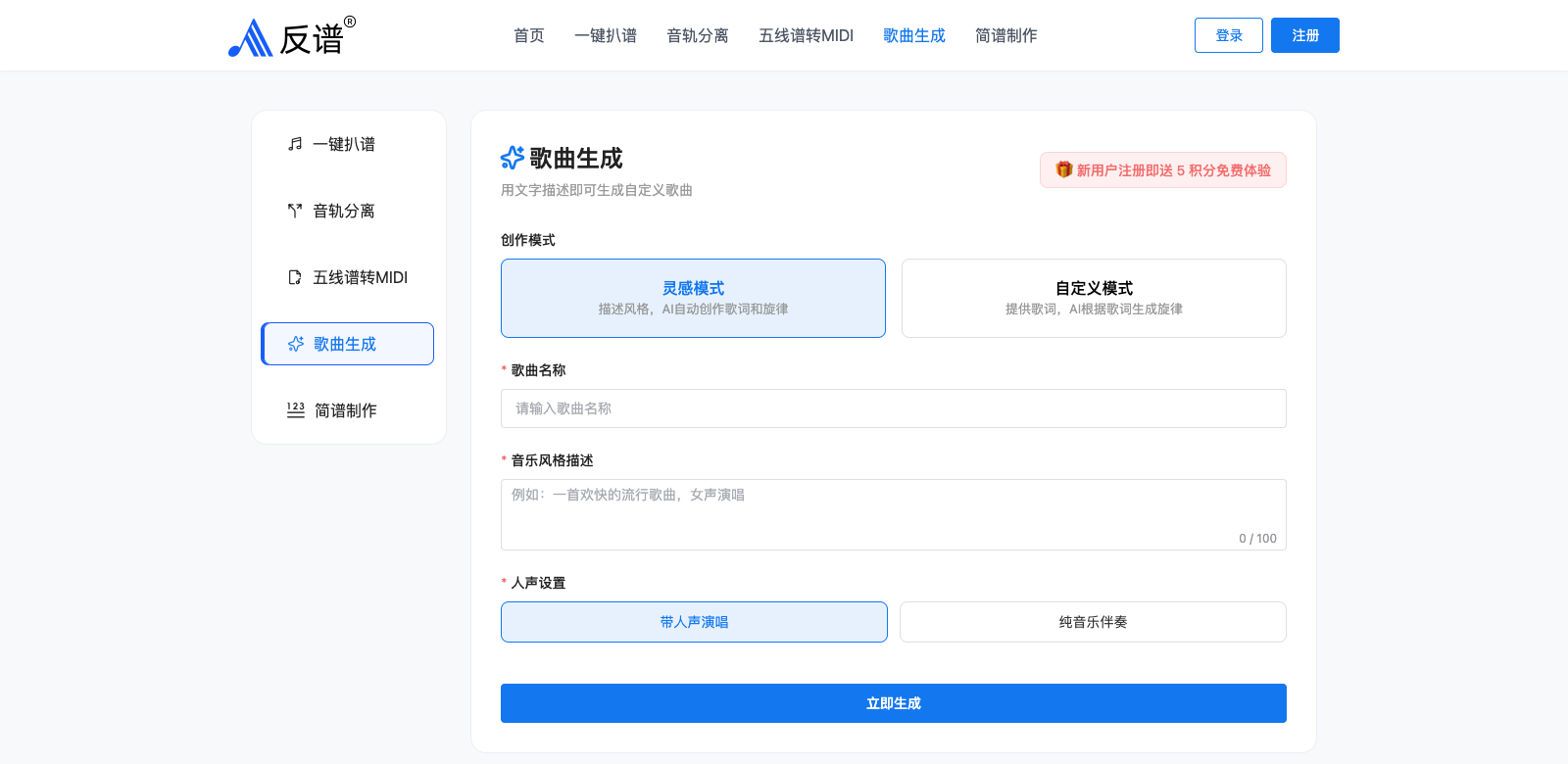Click the music note icon beside 一键扒谱

(295, 144)
